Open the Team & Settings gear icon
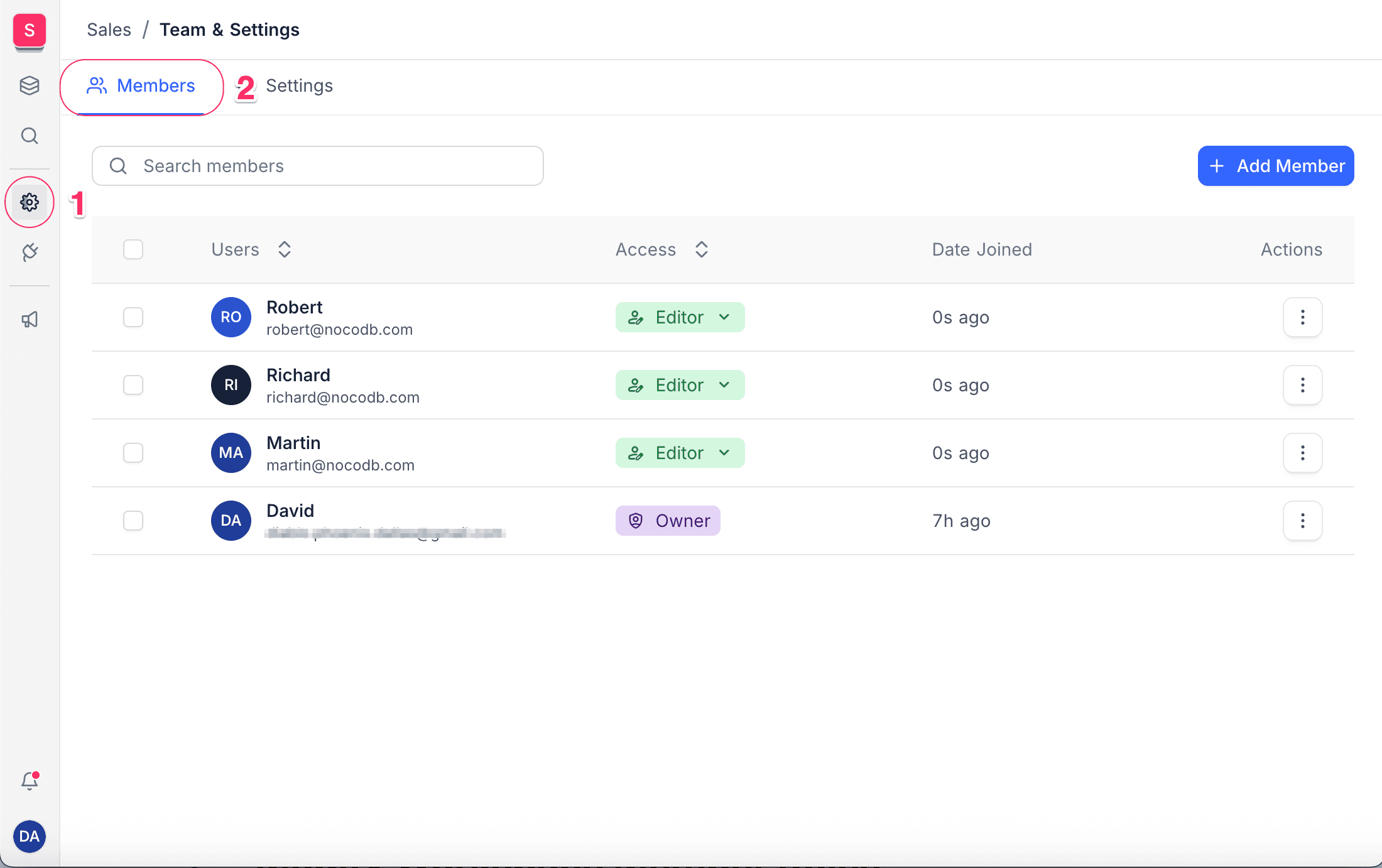Viewport: 1382px width, 868px height. [x=30, y=202]
